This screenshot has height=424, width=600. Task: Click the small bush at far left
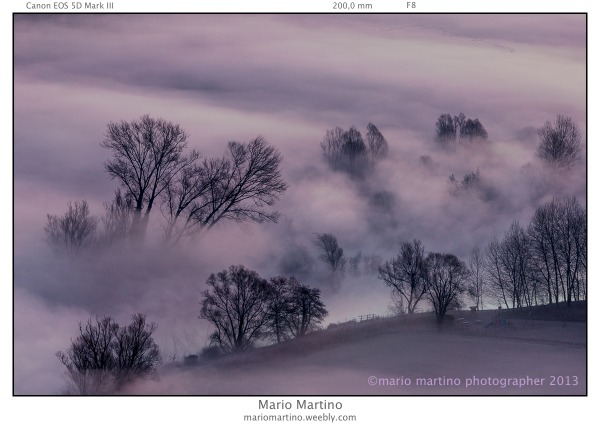[x=70, y=227]
